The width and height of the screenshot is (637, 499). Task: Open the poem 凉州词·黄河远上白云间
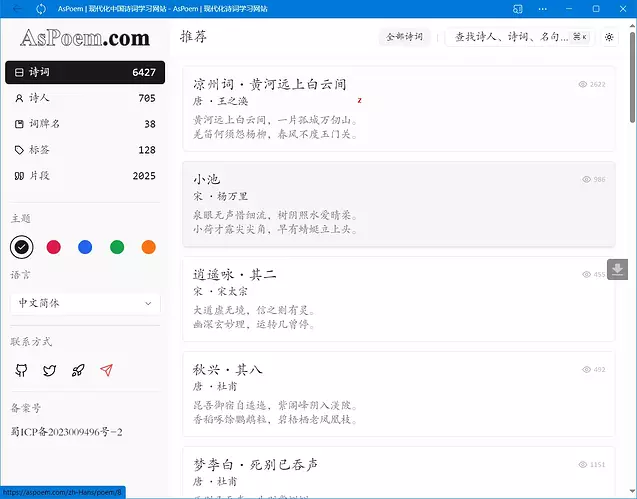270,84
